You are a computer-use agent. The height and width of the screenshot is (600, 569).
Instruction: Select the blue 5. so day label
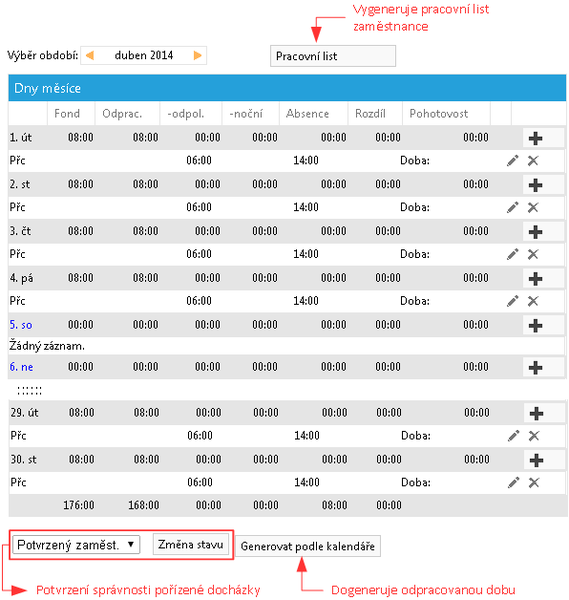[x=21, y=325]
